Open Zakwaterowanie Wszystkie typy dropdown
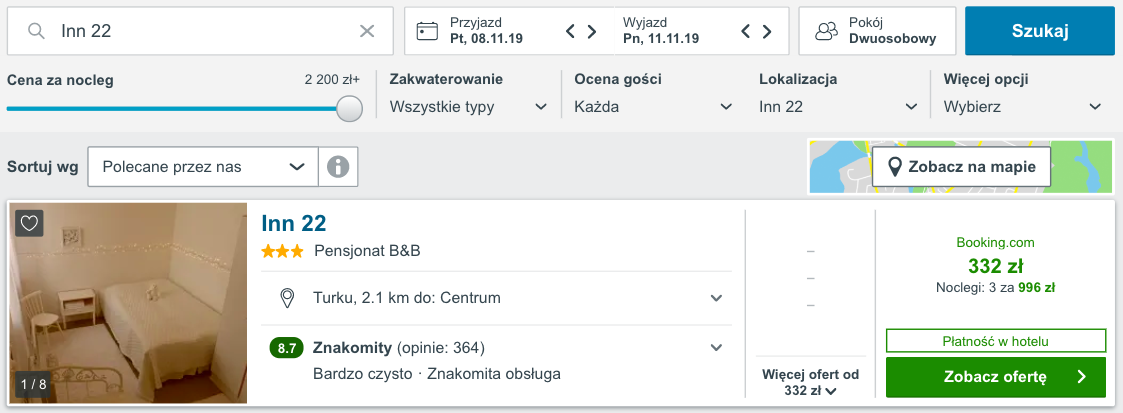This screenshot has width=1123, height=413. (468, 106)
